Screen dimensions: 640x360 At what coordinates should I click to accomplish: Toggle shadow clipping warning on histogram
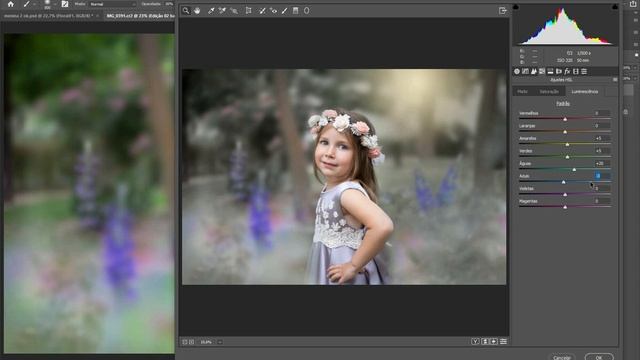click(x=516, y=7)
